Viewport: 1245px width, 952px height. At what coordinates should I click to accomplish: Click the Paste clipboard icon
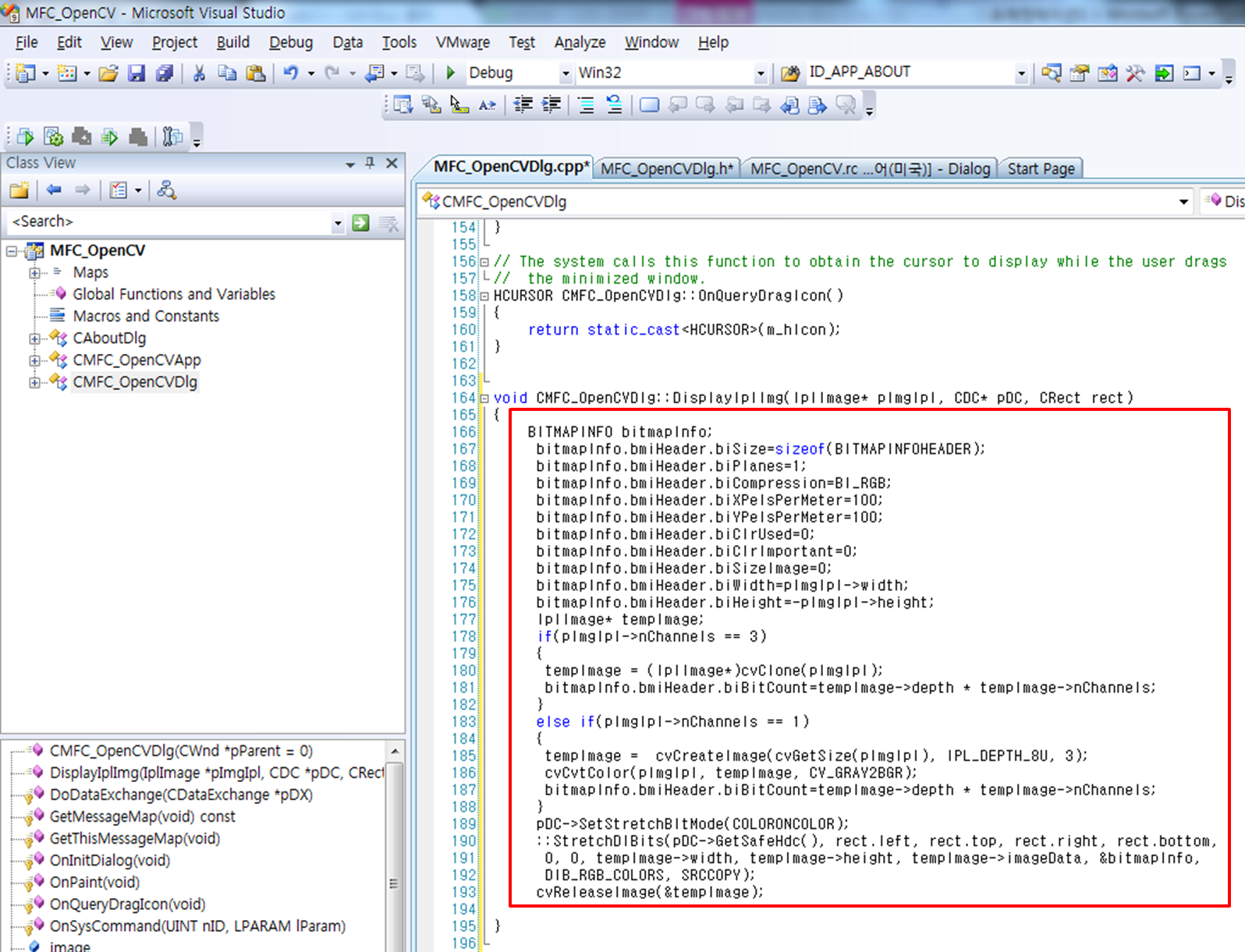click(256, 73)
